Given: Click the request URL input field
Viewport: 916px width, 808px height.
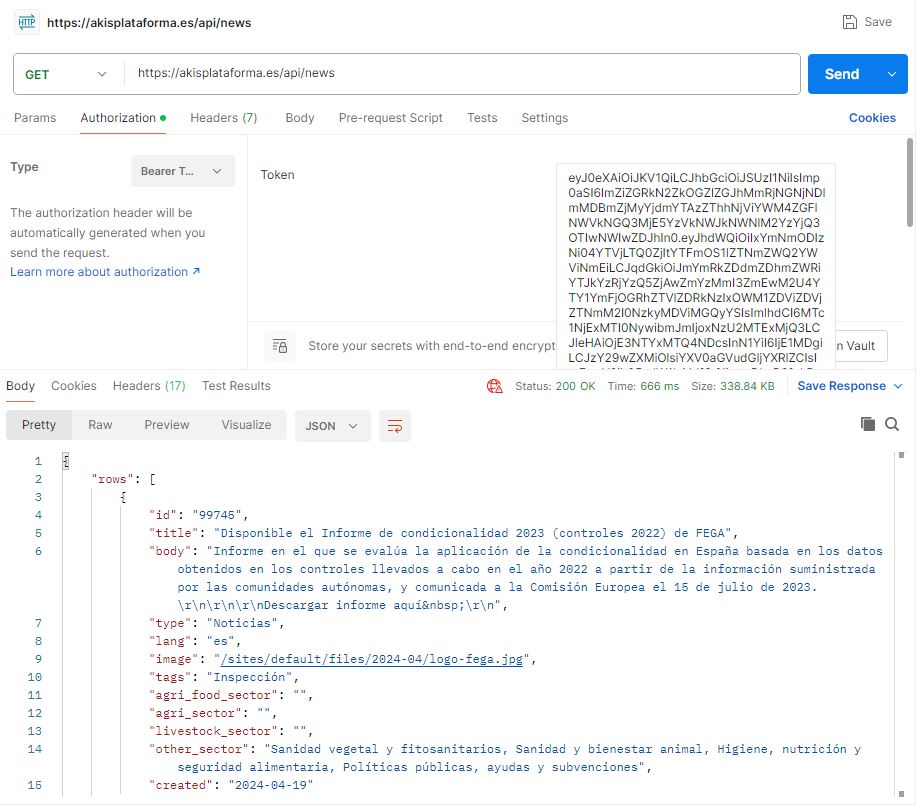Looking at the screenshot, I should click(460, 74).
